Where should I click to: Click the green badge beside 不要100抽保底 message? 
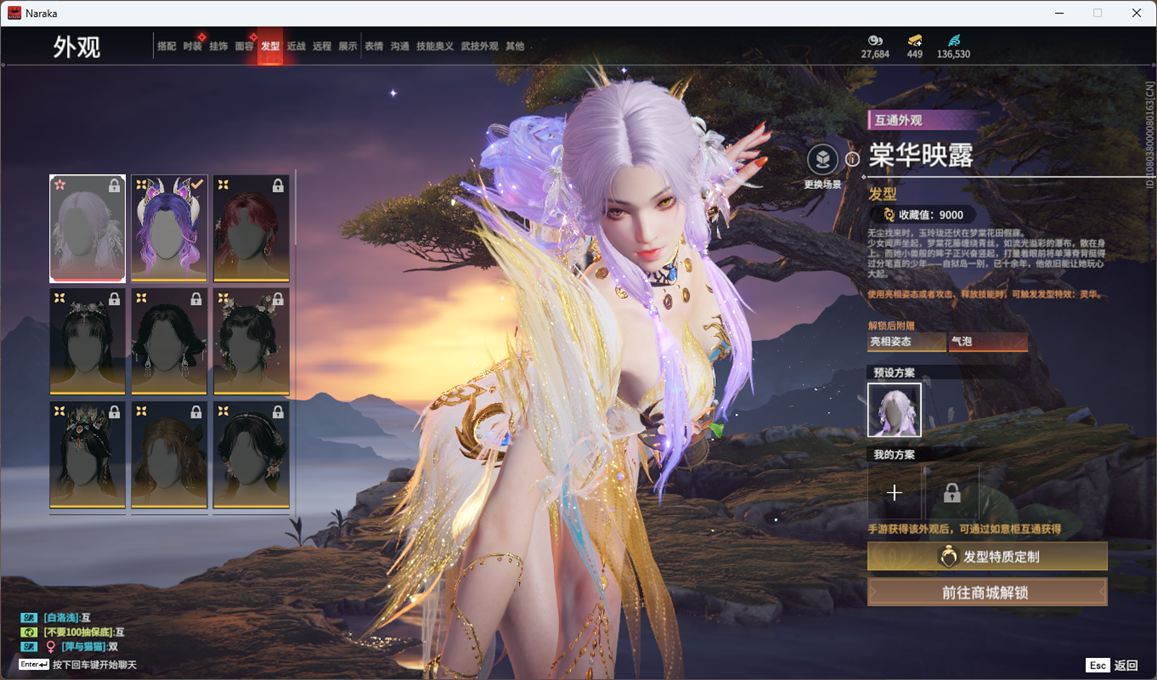click(x=29, y=632)
